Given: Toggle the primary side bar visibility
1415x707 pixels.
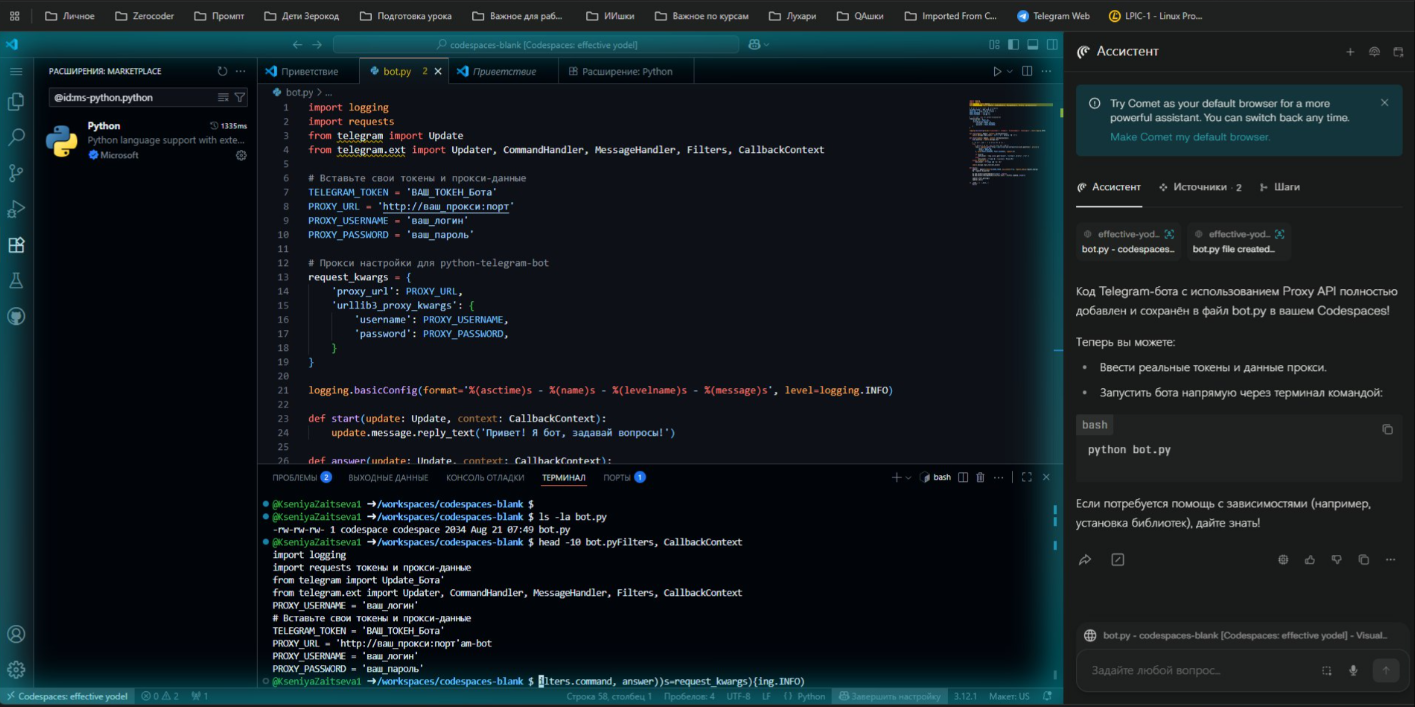Looking at the screenshot, I should 1013,45.
